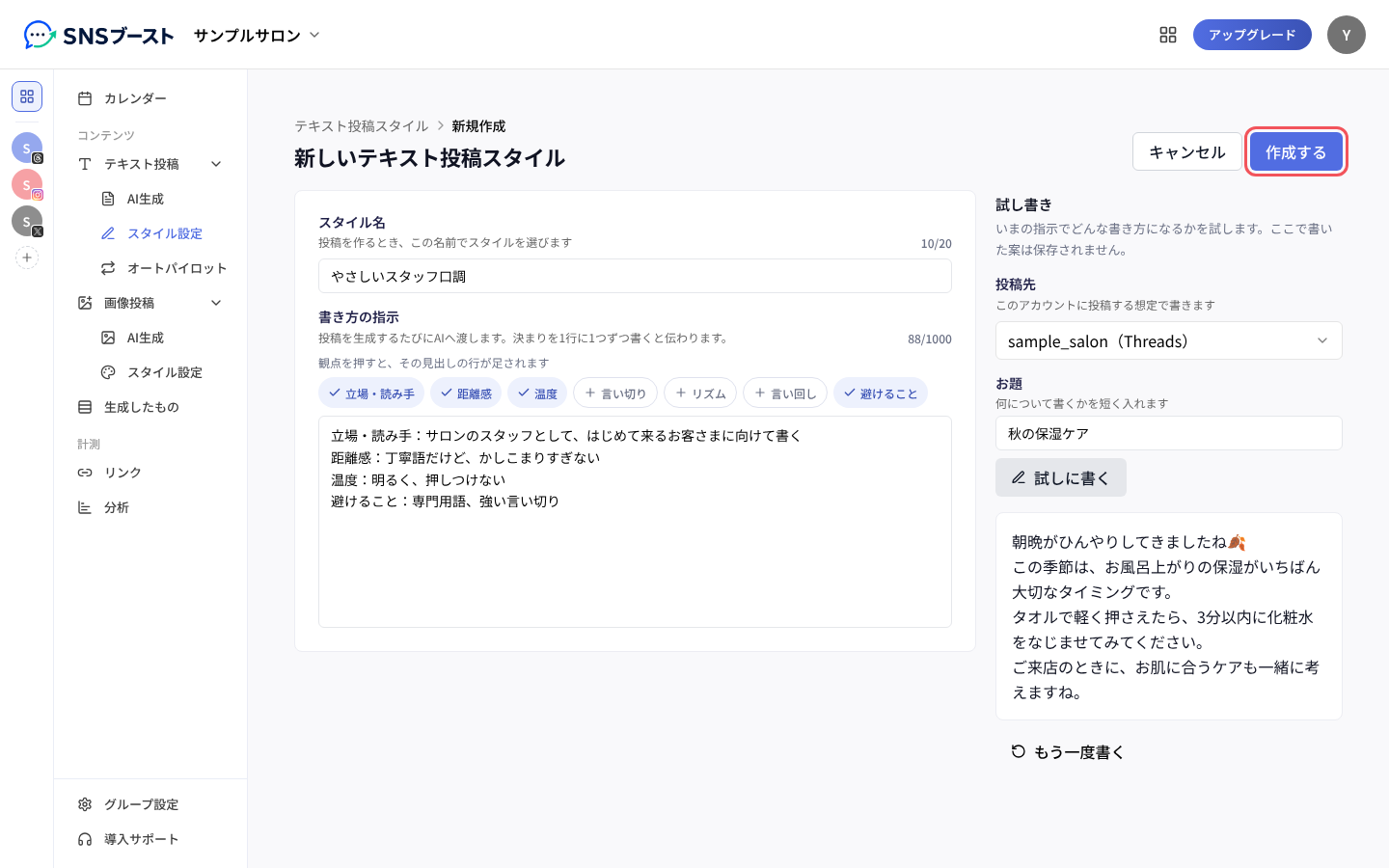The image size is (1389, 868).
Task: Open 生成したもの page
Action: click(x=150, y=407)
